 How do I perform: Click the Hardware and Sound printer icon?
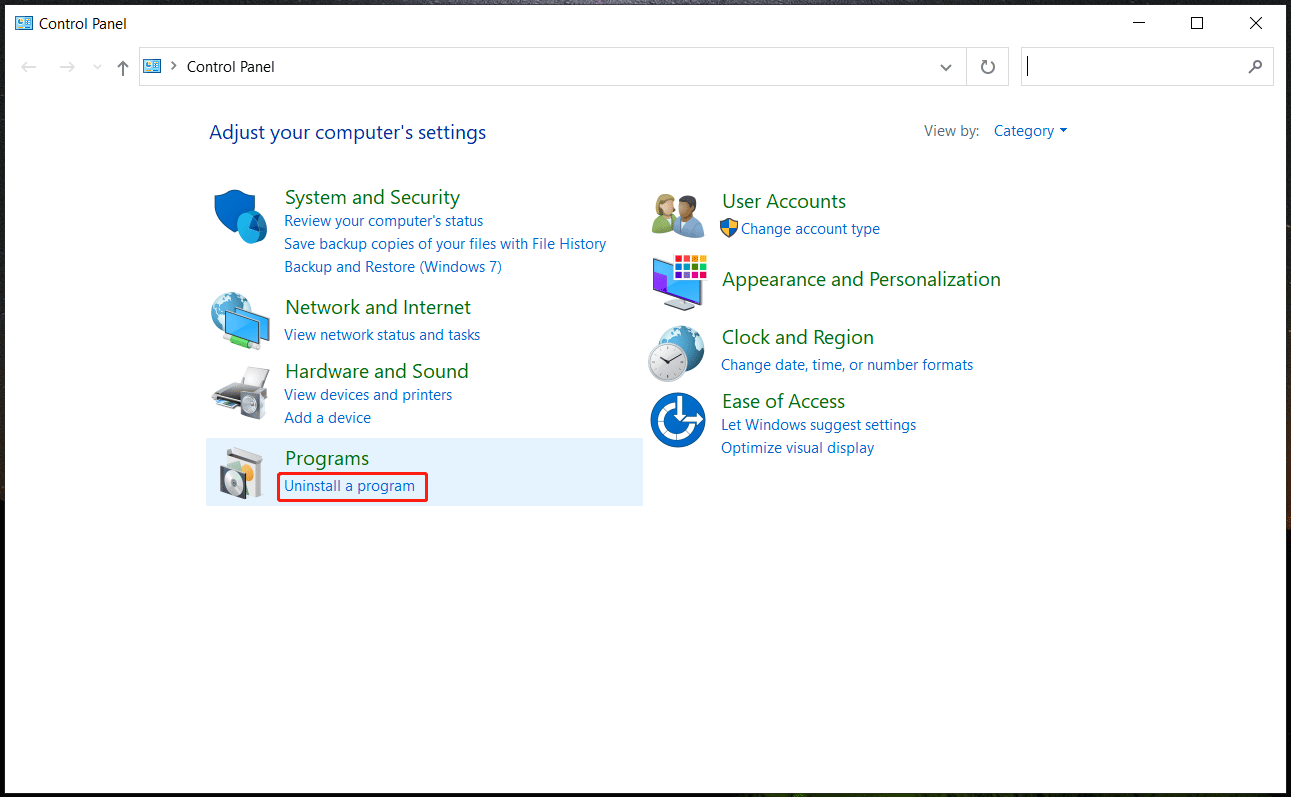(x=240, y=393)
